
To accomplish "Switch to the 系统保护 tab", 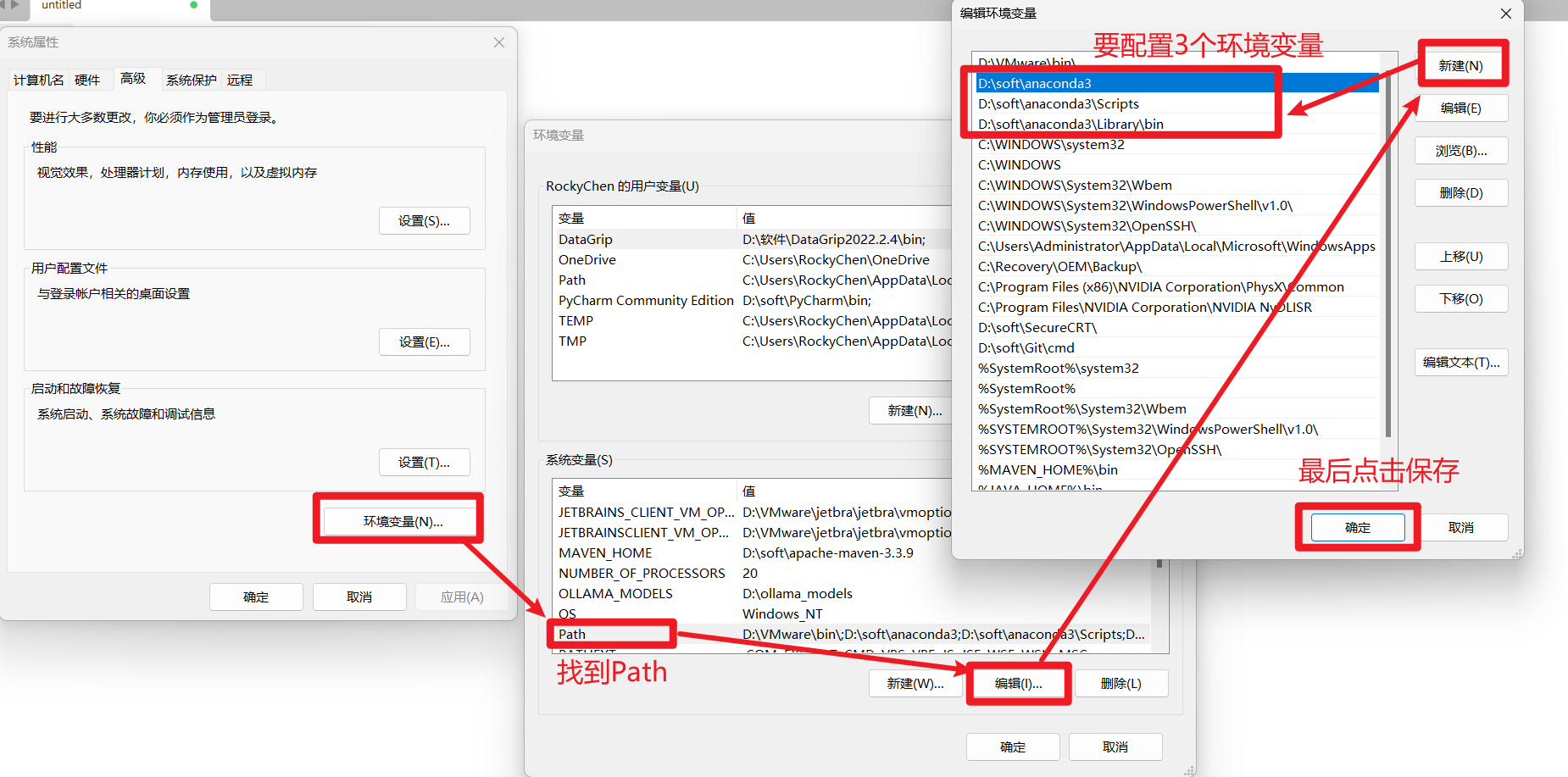I will (x=191, y=79).
